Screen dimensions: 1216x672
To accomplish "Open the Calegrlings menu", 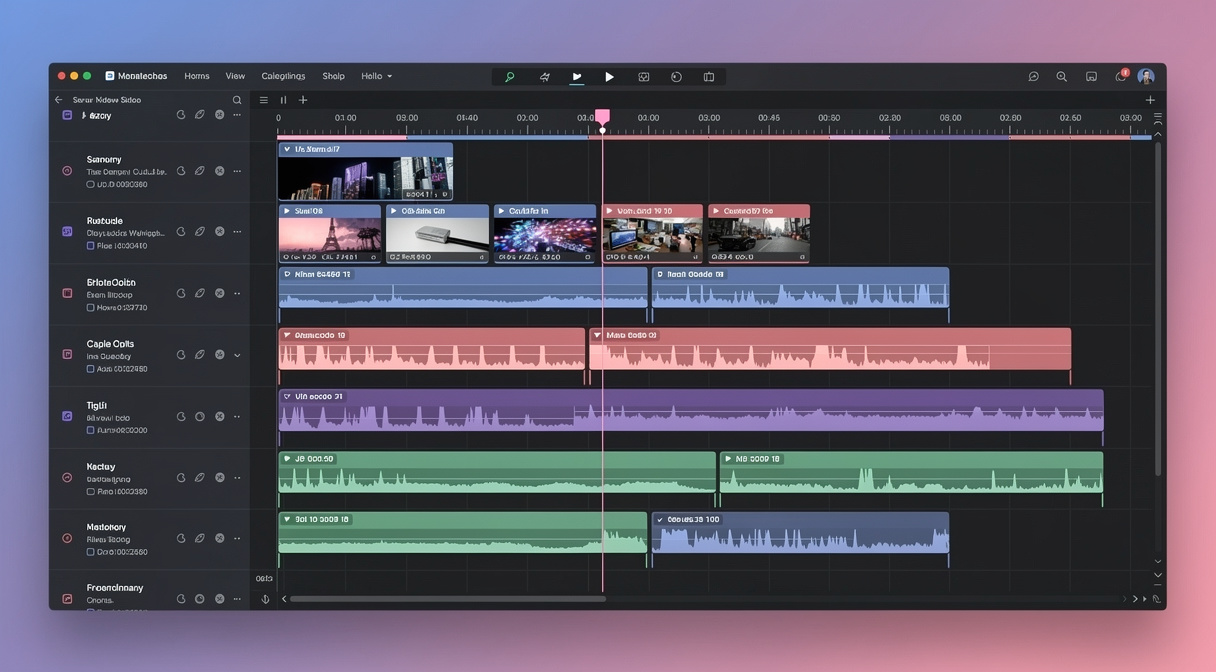I will point(283,76).
